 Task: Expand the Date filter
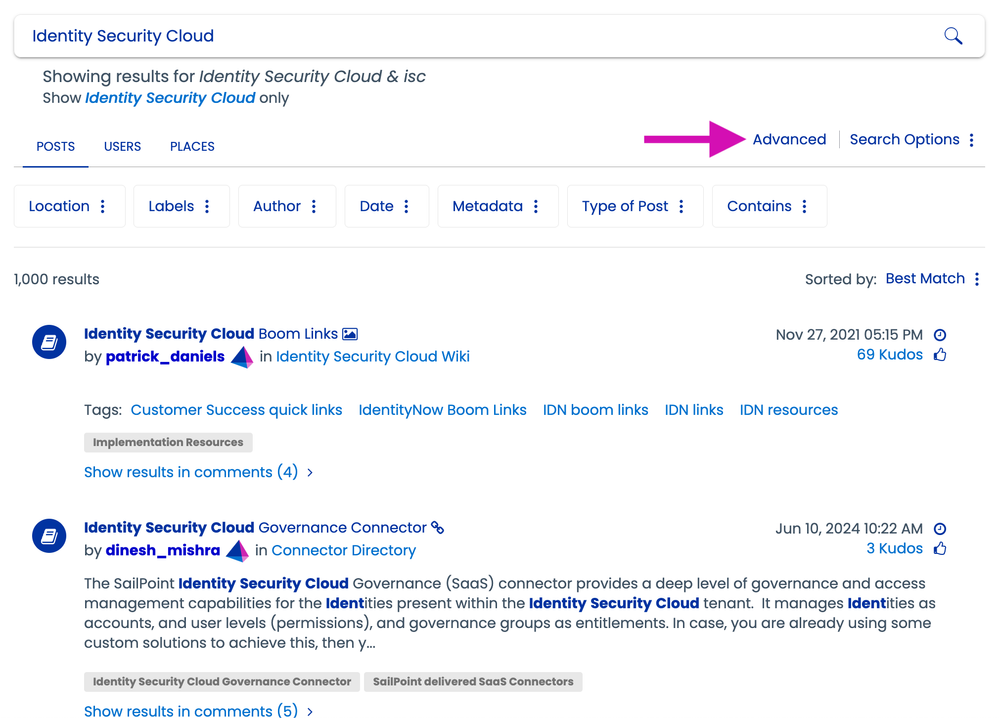click(x=386, y=206)
